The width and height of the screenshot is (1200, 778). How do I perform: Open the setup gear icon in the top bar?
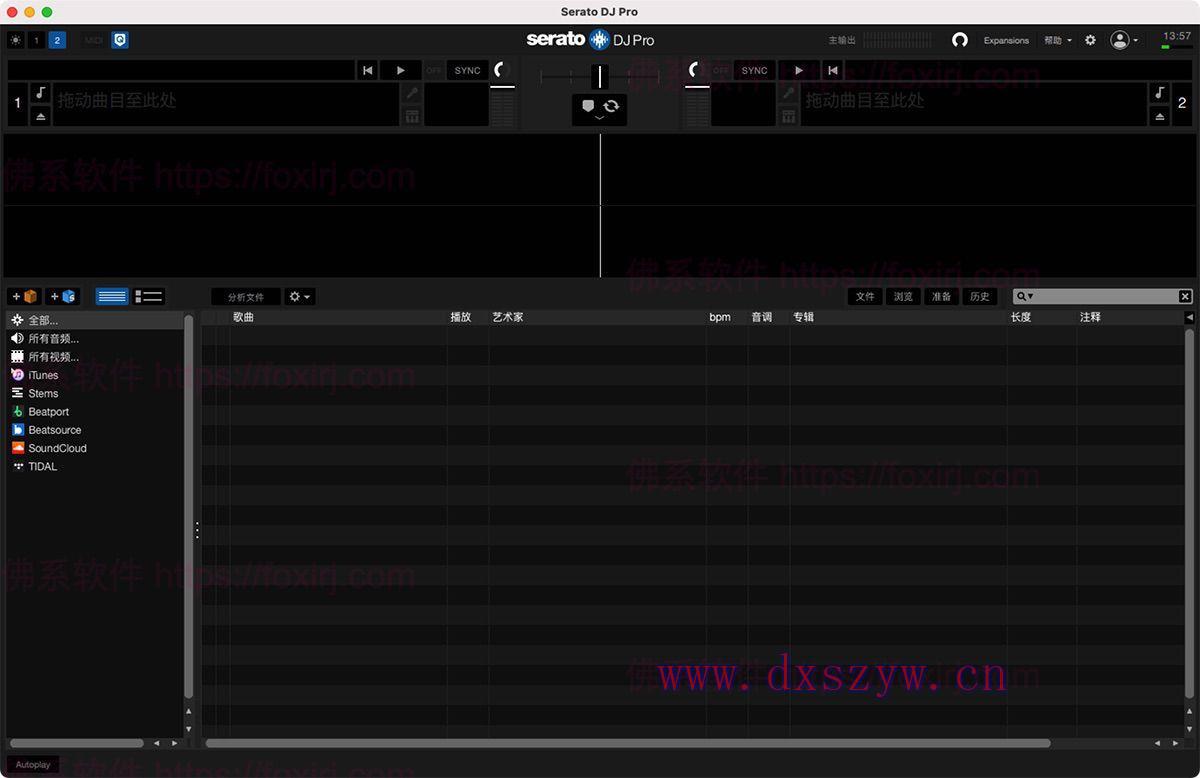coord(1090,40)
